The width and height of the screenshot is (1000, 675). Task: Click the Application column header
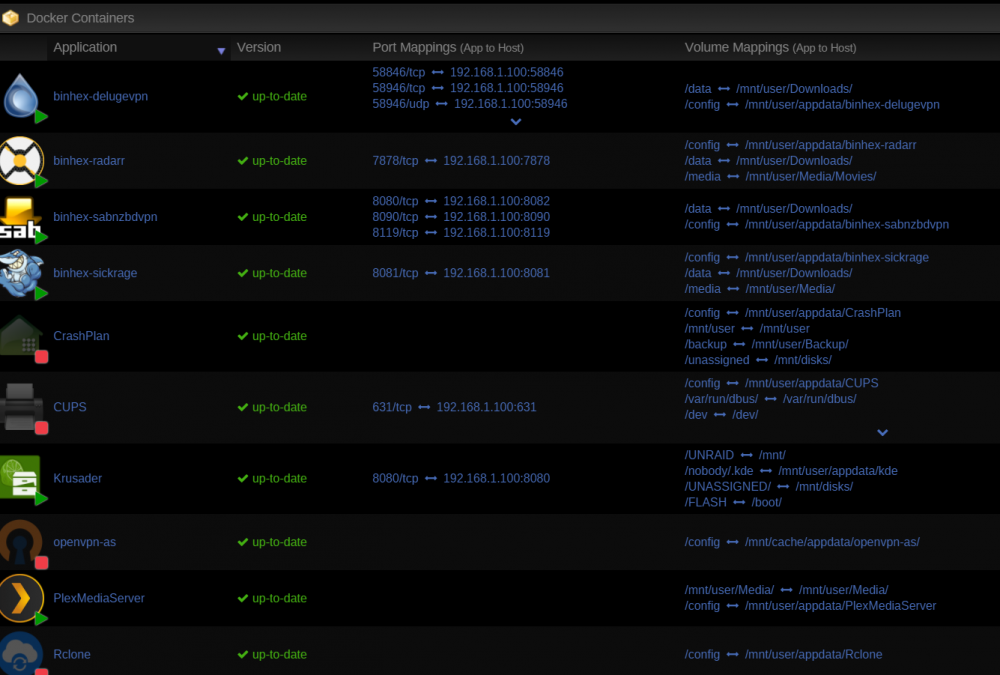pyautogui.click(x=85, y=47)
